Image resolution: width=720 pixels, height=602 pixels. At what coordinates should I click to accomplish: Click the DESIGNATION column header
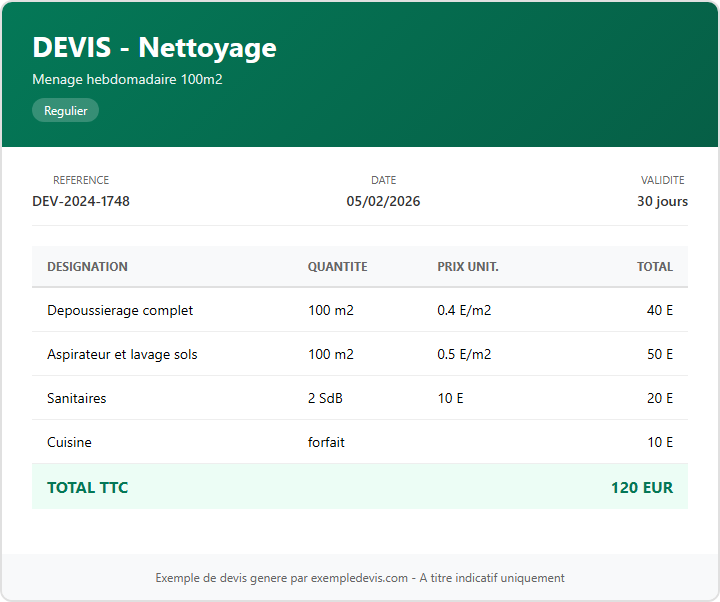[x=87, y=267]
